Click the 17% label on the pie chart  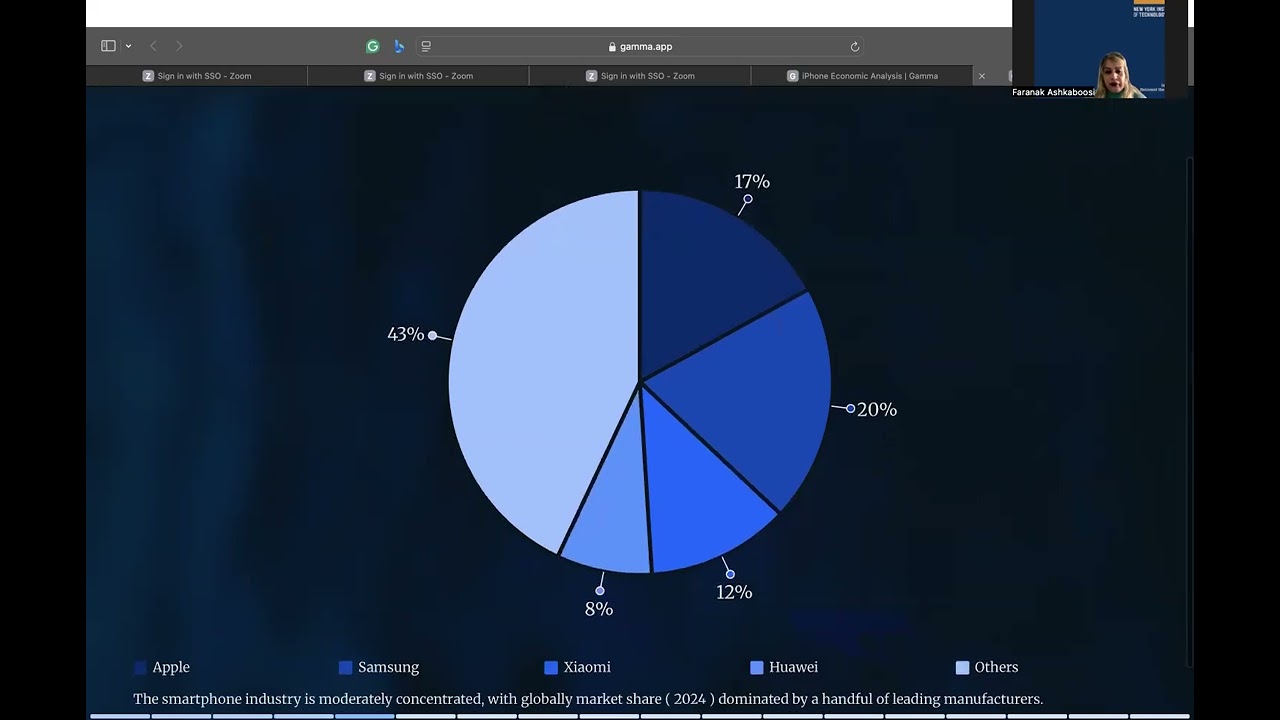[x=752, y=181]
